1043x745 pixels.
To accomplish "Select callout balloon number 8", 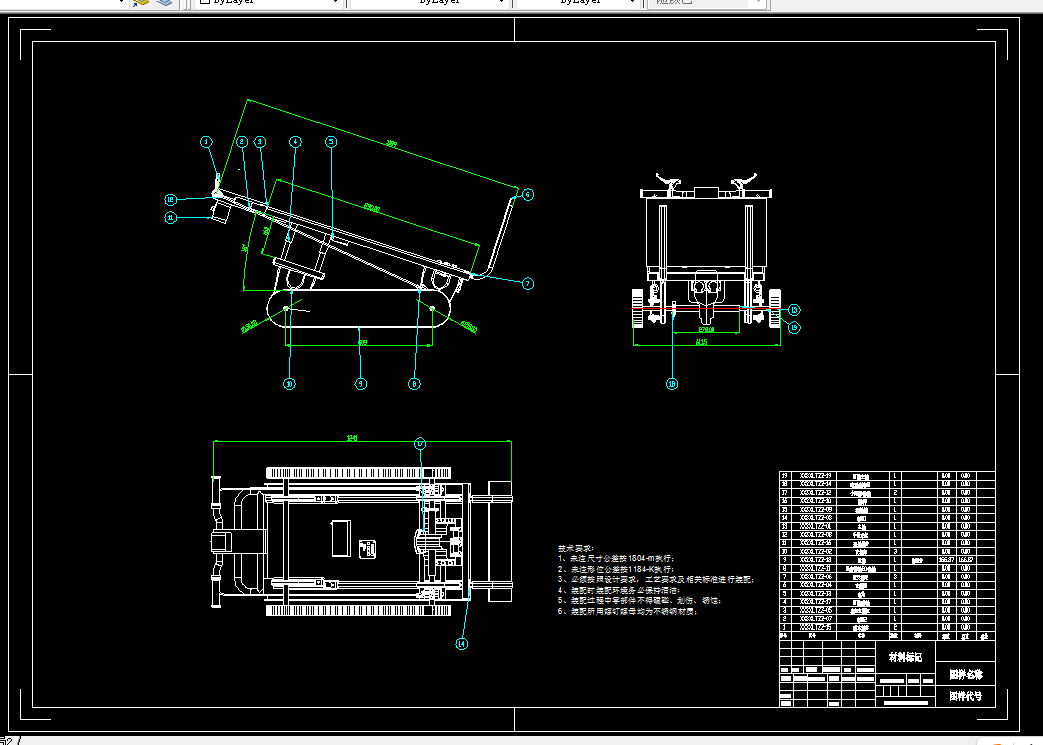I will pyautogui.click(x=414, y=384).
